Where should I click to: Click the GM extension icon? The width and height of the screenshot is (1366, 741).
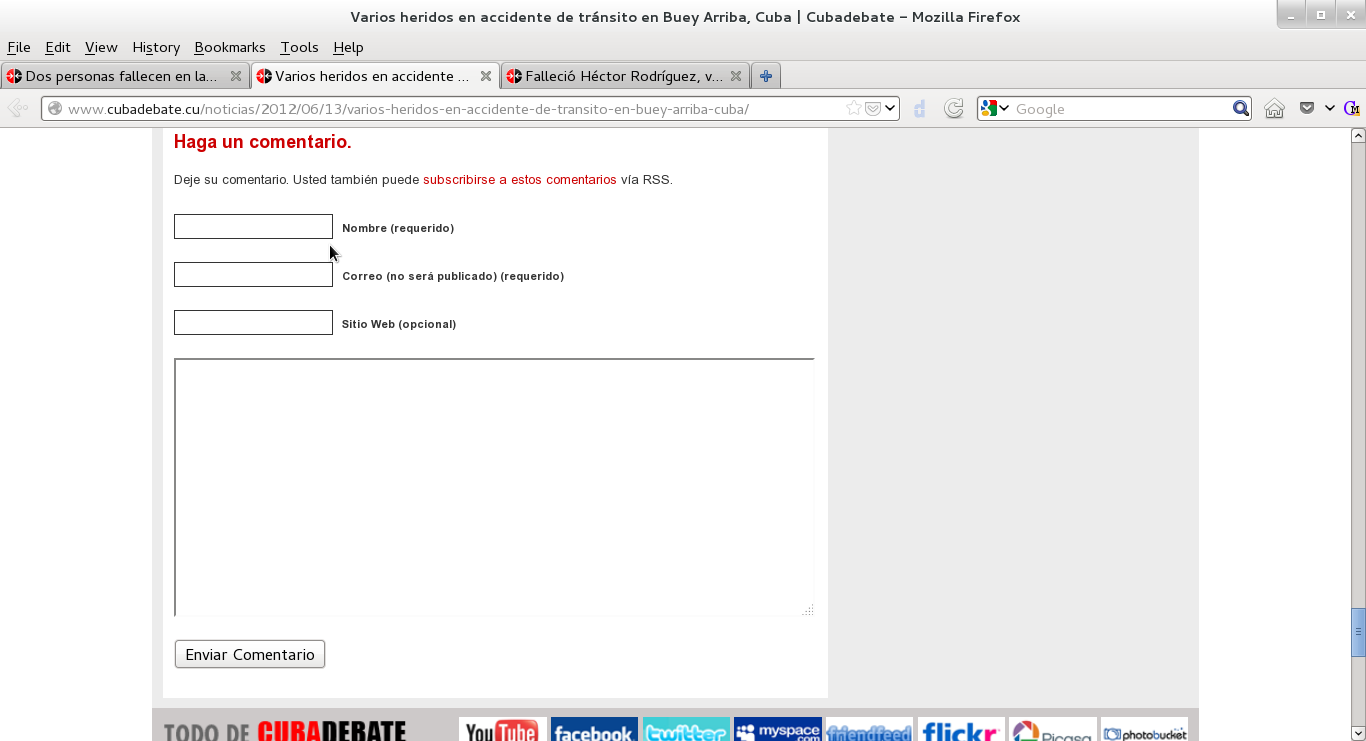click(1351, 108)
